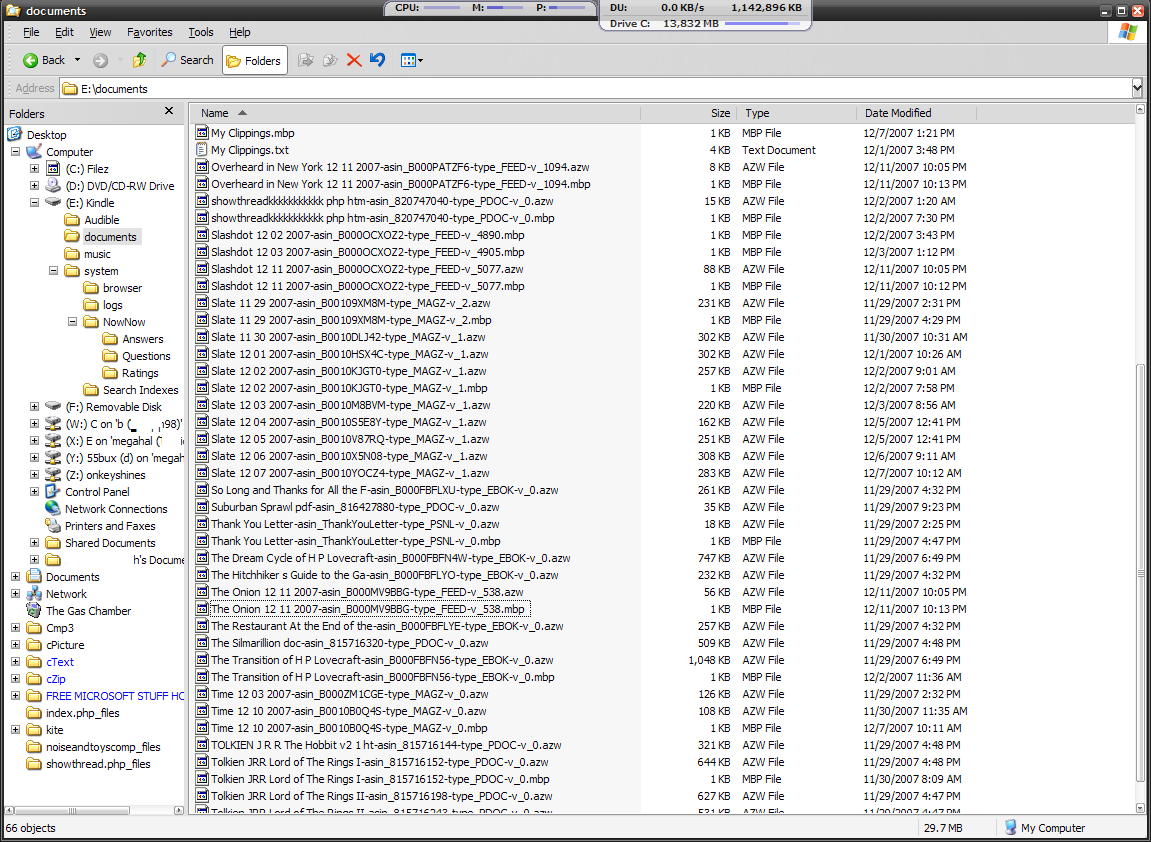Toggle the Folders pane button
Viewport: 1151px width, 842px height.
(x=254, y=61)
